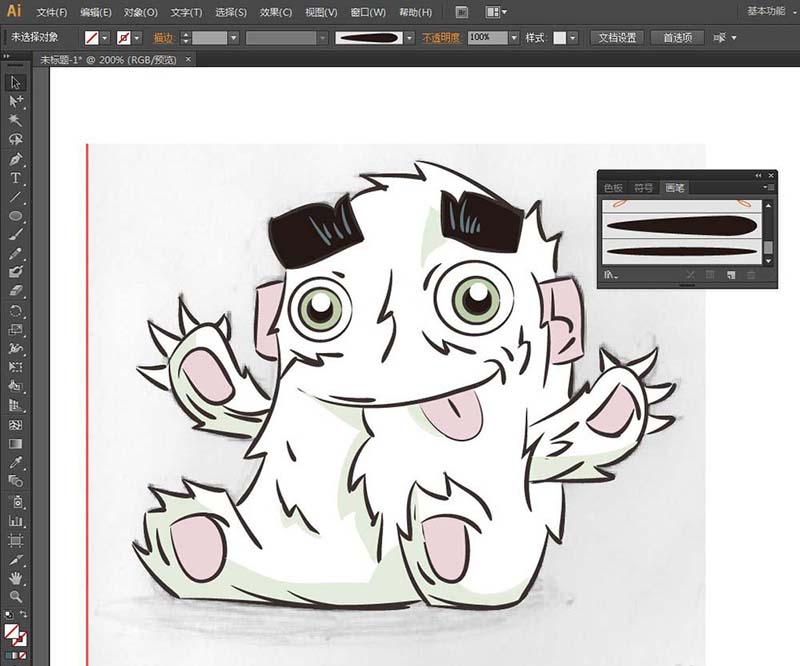Open the 视图(V) menu
The height and width of the screenshot is (666, 800).
[x=321, y=12]
